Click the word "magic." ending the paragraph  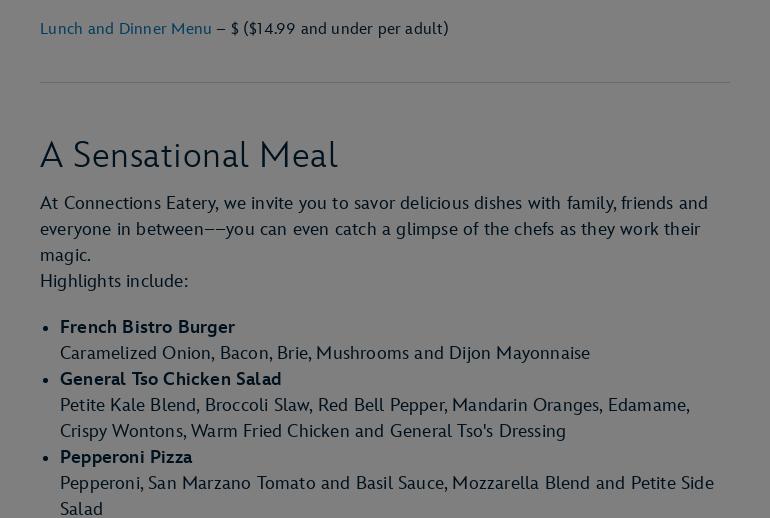pos(65,255)
